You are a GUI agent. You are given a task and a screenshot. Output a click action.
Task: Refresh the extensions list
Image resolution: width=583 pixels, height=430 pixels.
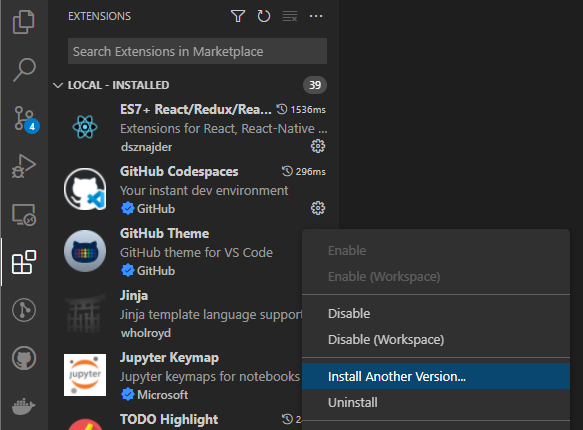click(264, 16)
